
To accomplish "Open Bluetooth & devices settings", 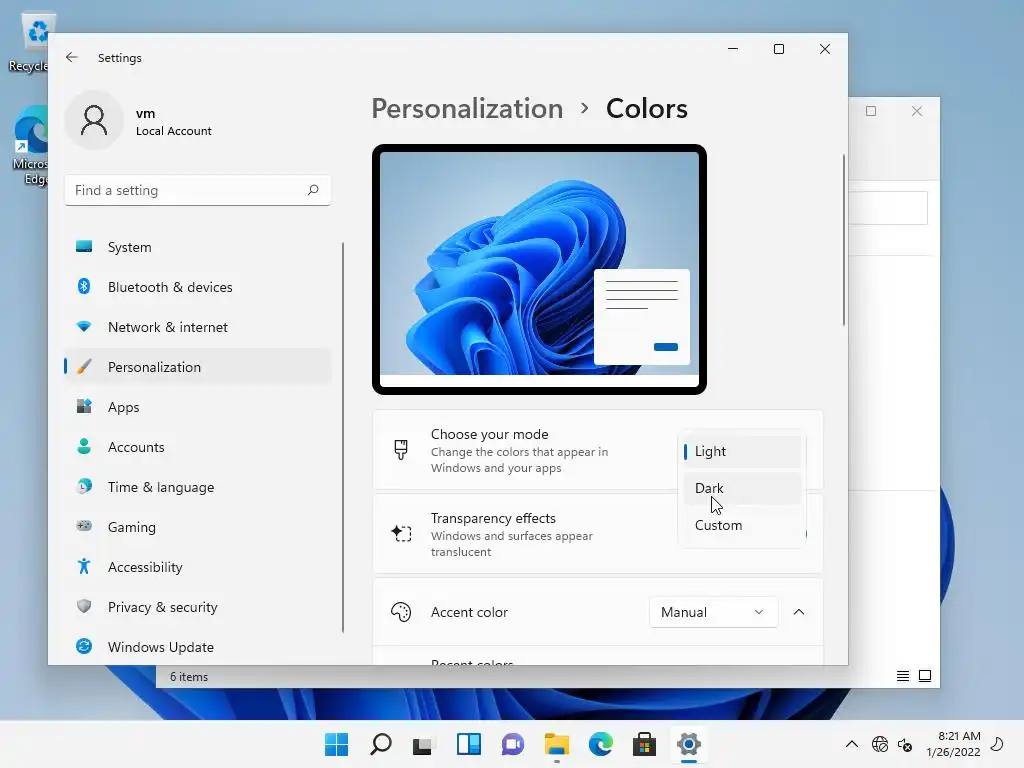I will pyautogui.click(x=198, y=287).
